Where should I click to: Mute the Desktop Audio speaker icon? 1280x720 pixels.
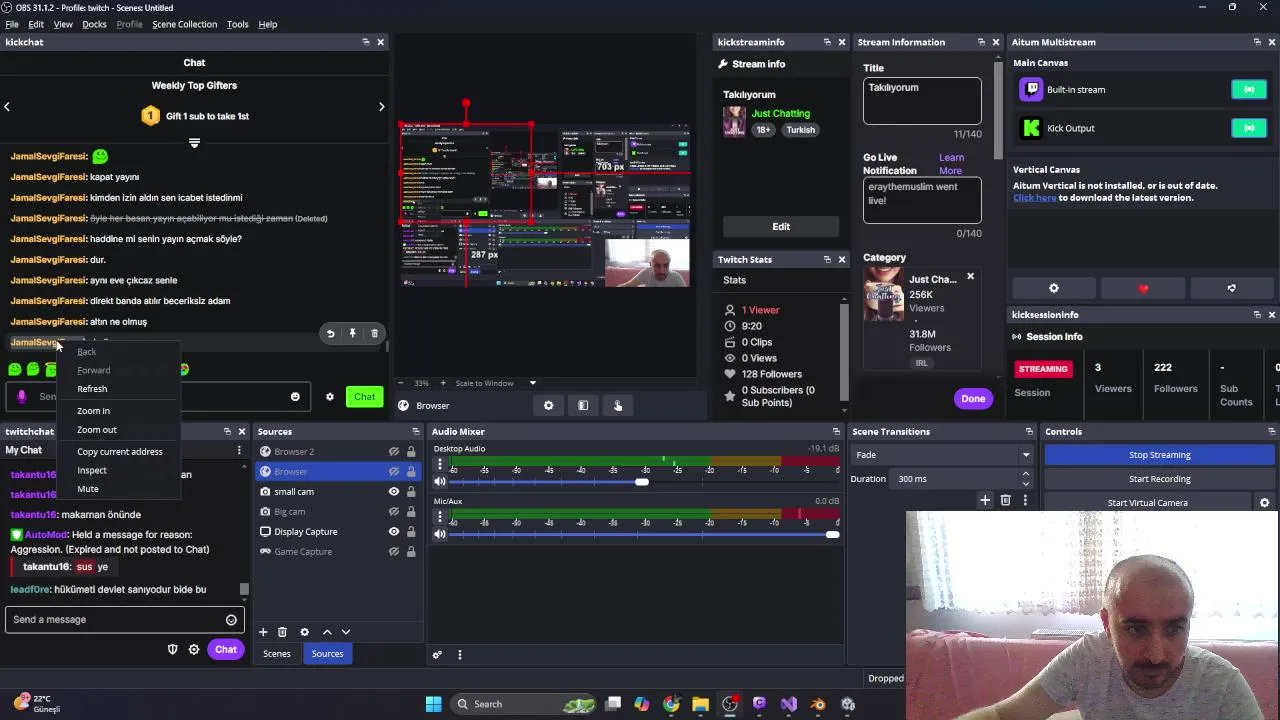coord(440,481)
